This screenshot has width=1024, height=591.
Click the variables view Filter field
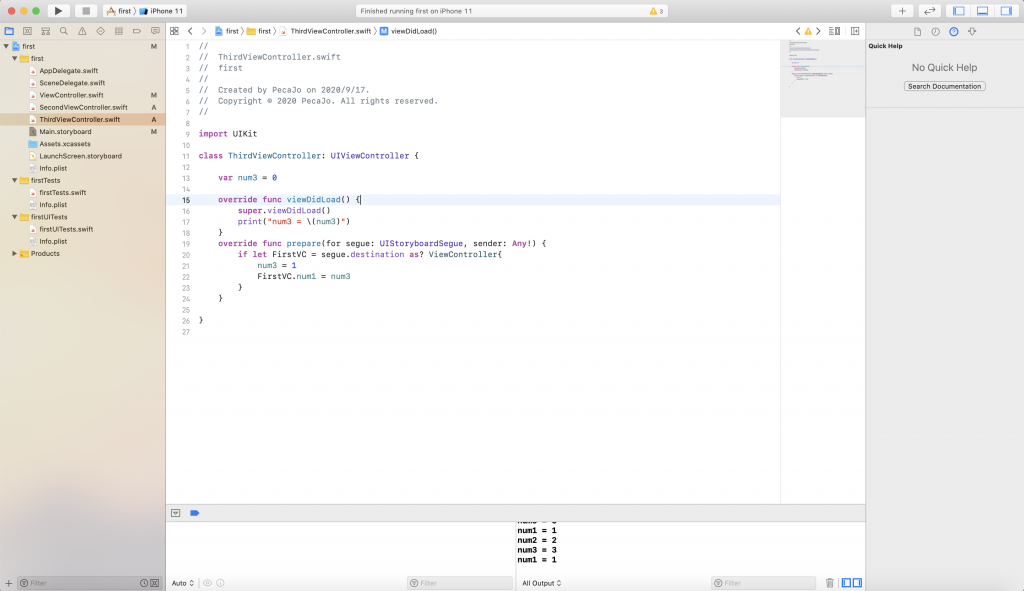[x=460, y=583]
